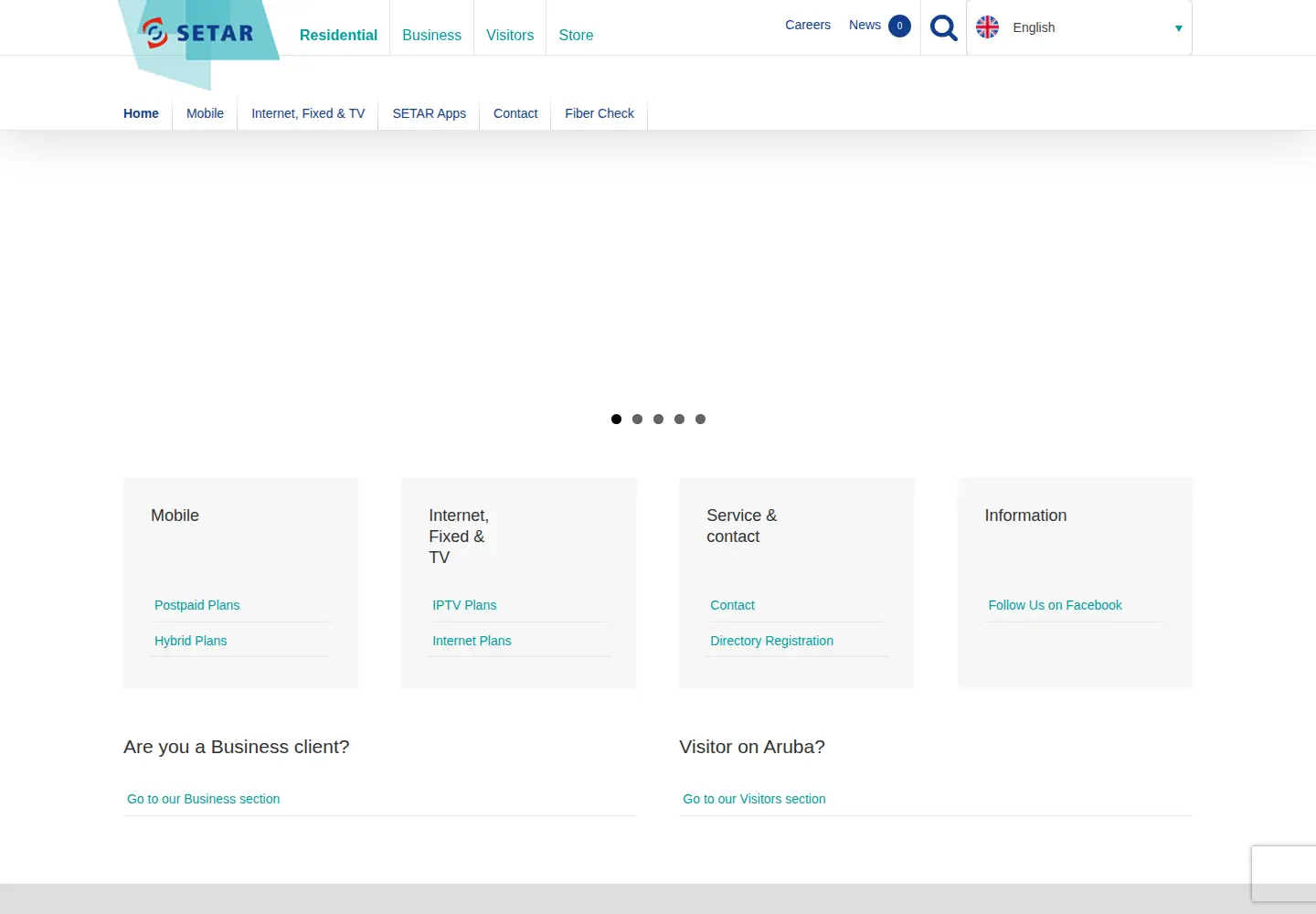Viewport: 1316px width, 914px height.
Task: Open Internet, Fixed & TV menu
Action: click(308, 113)
